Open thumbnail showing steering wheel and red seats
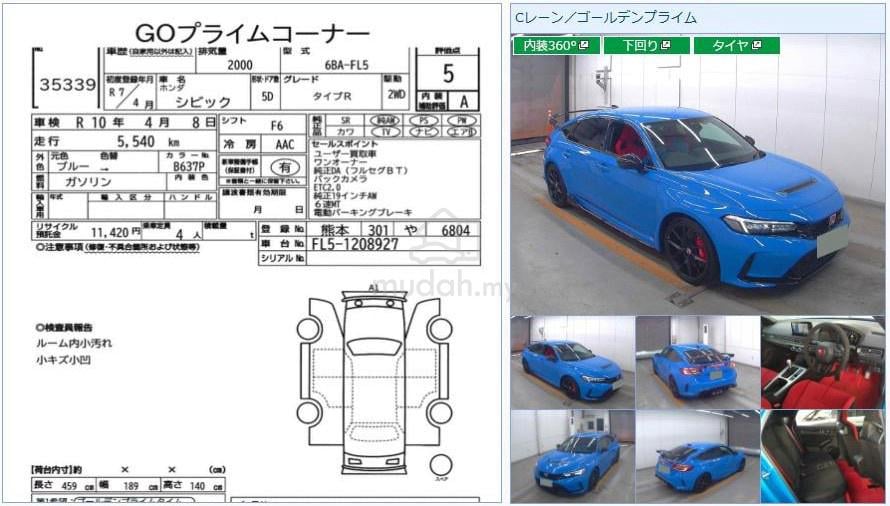Viewport: 890px width, 506px height. (822, 362)
